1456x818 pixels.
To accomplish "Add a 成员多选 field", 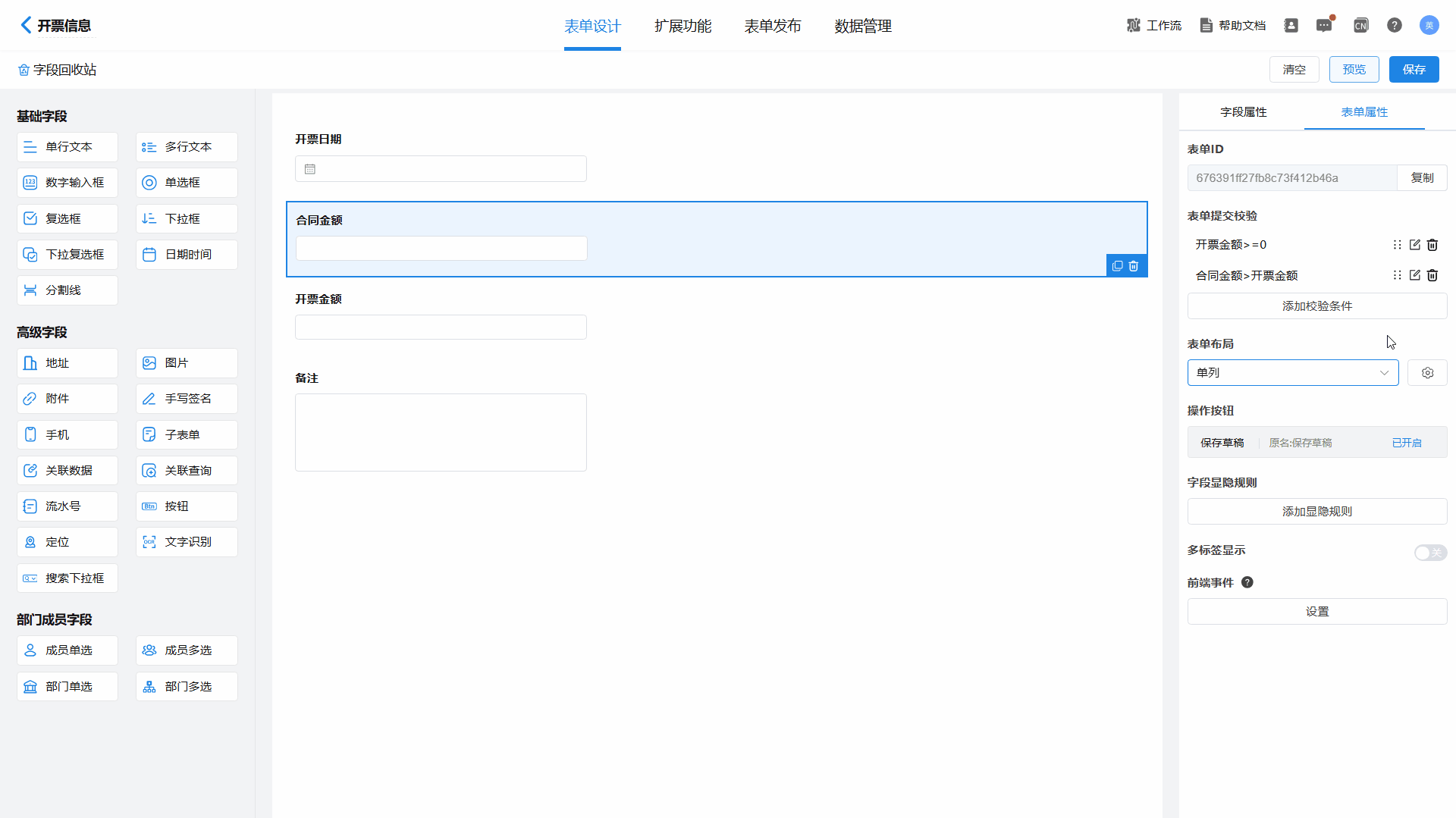I will (187, 650).
